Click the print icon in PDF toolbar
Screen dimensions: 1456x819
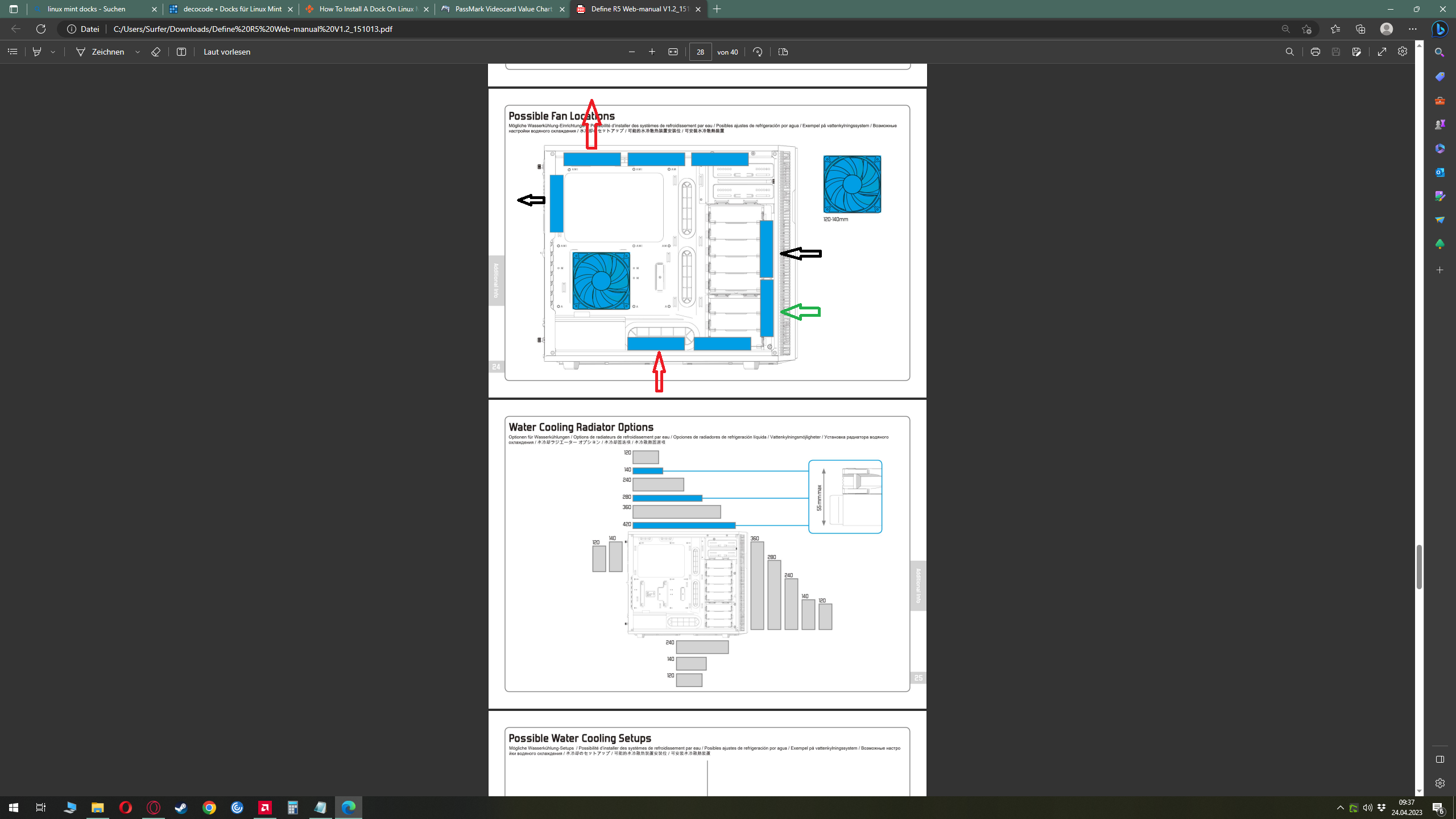pyautogui.click(x=1315, y=52)
